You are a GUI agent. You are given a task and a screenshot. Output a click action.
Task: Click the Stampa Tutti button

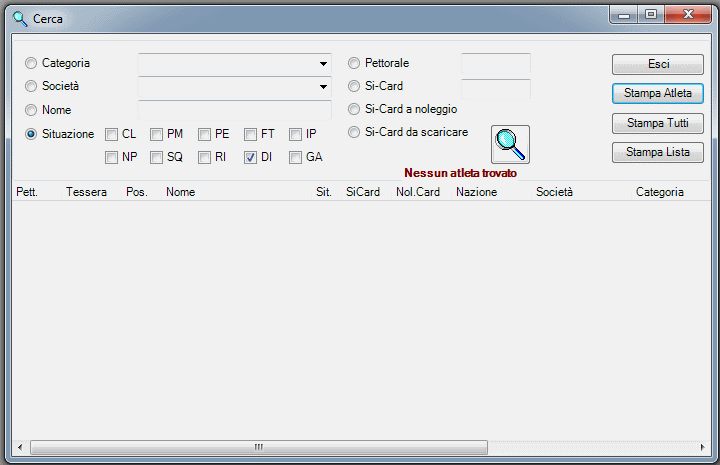[x=658, y=123]
